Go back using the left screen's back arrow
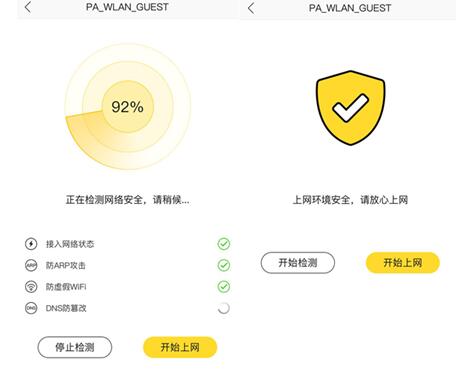Viewport: 456px width, 373px height. [28, 7]
